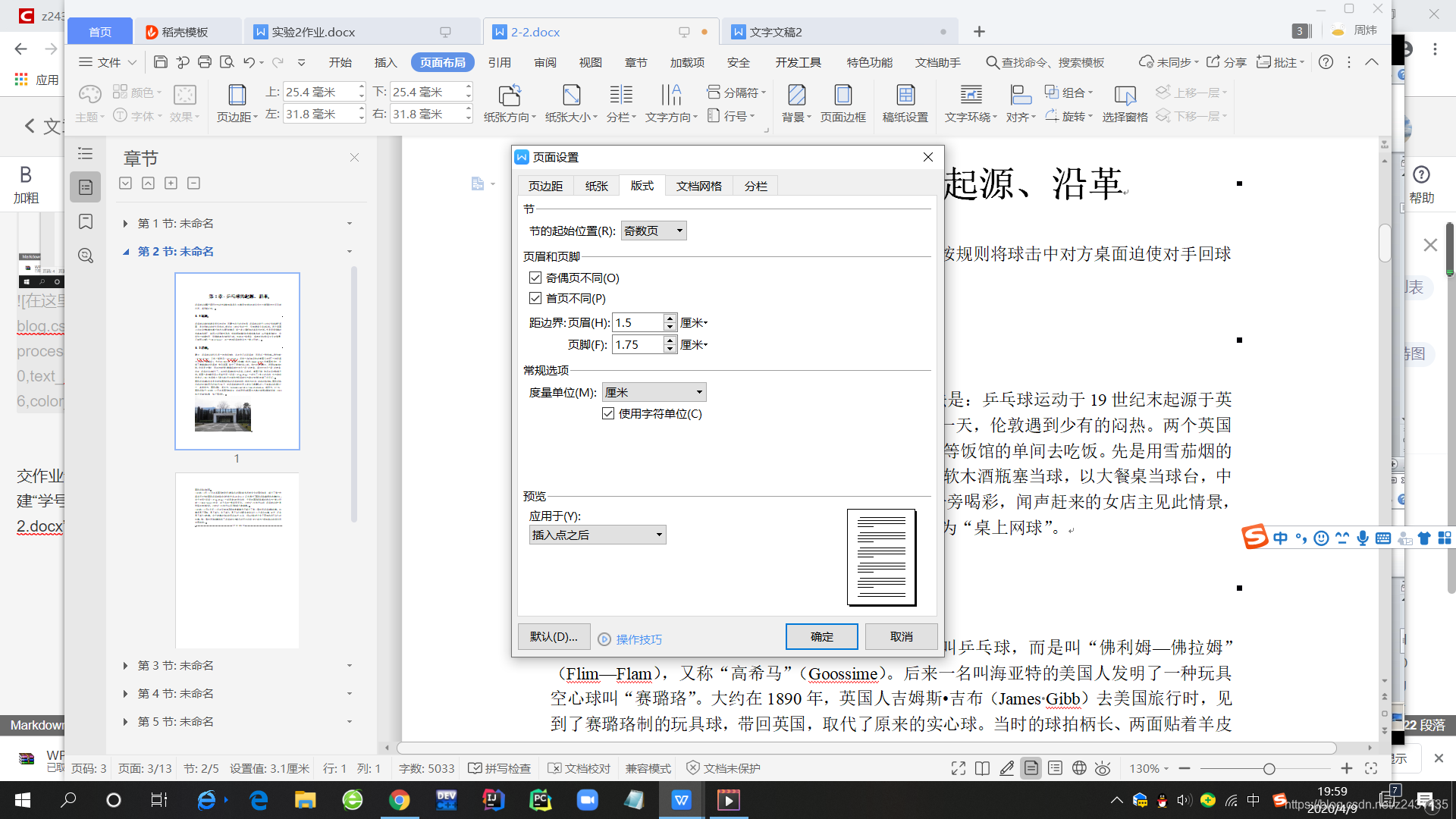Open Text Direction tool
The width and height of the screenshot is (1456, 819).
[x=671, y=102]
